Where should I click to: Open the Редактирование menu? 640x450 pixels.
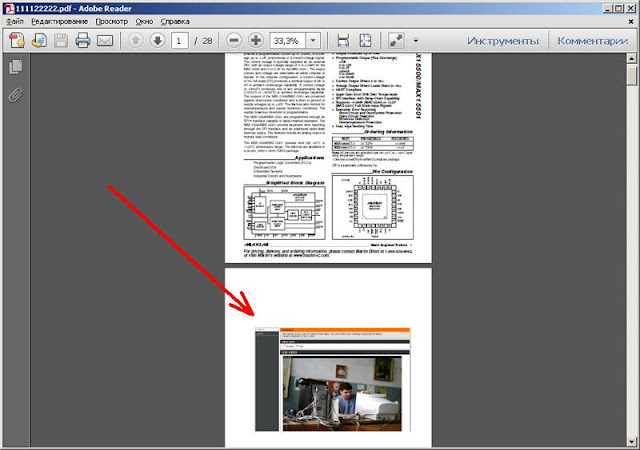point(60,22)
